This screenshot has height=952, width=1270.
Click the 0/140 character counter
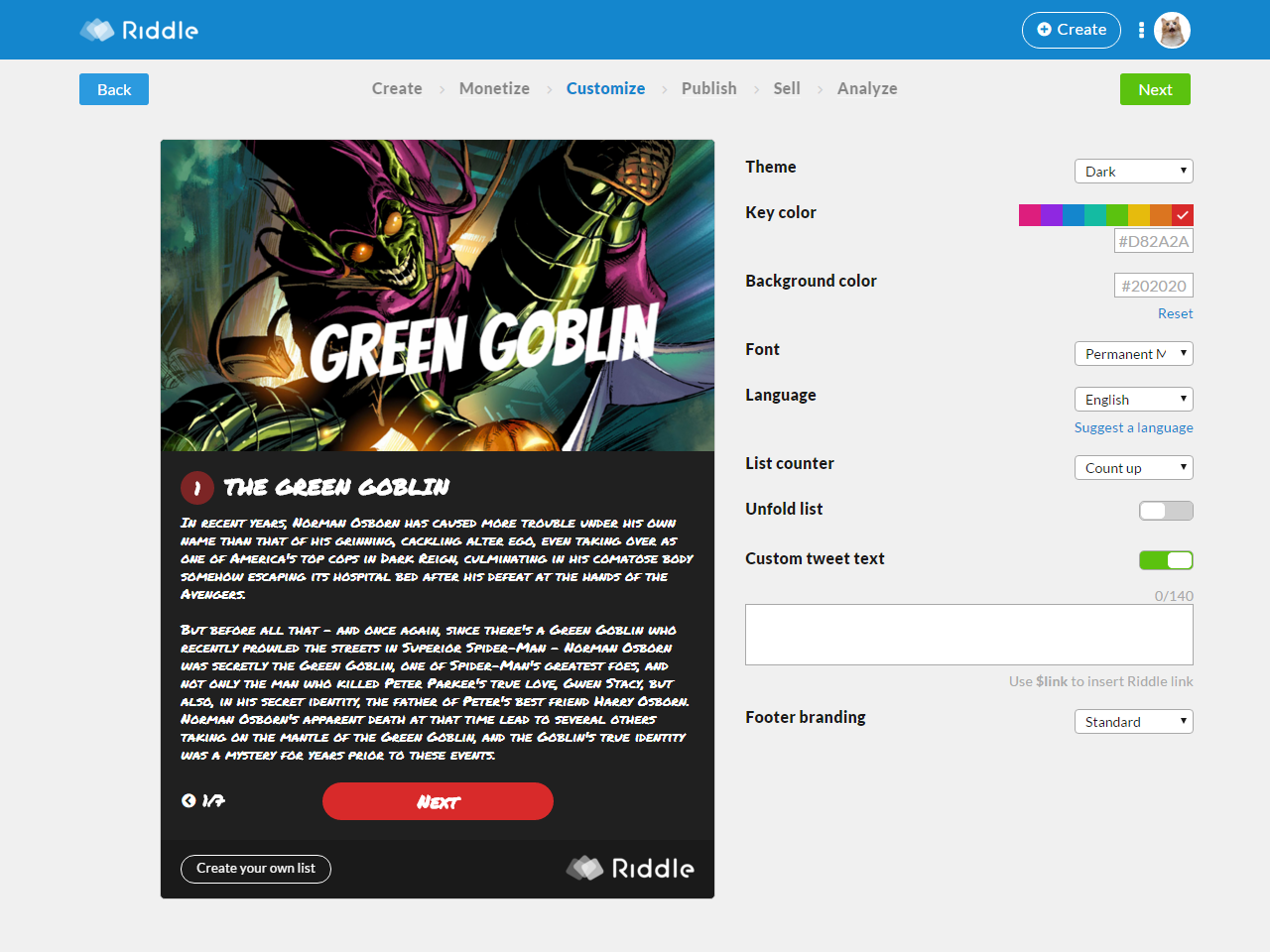1174,596
